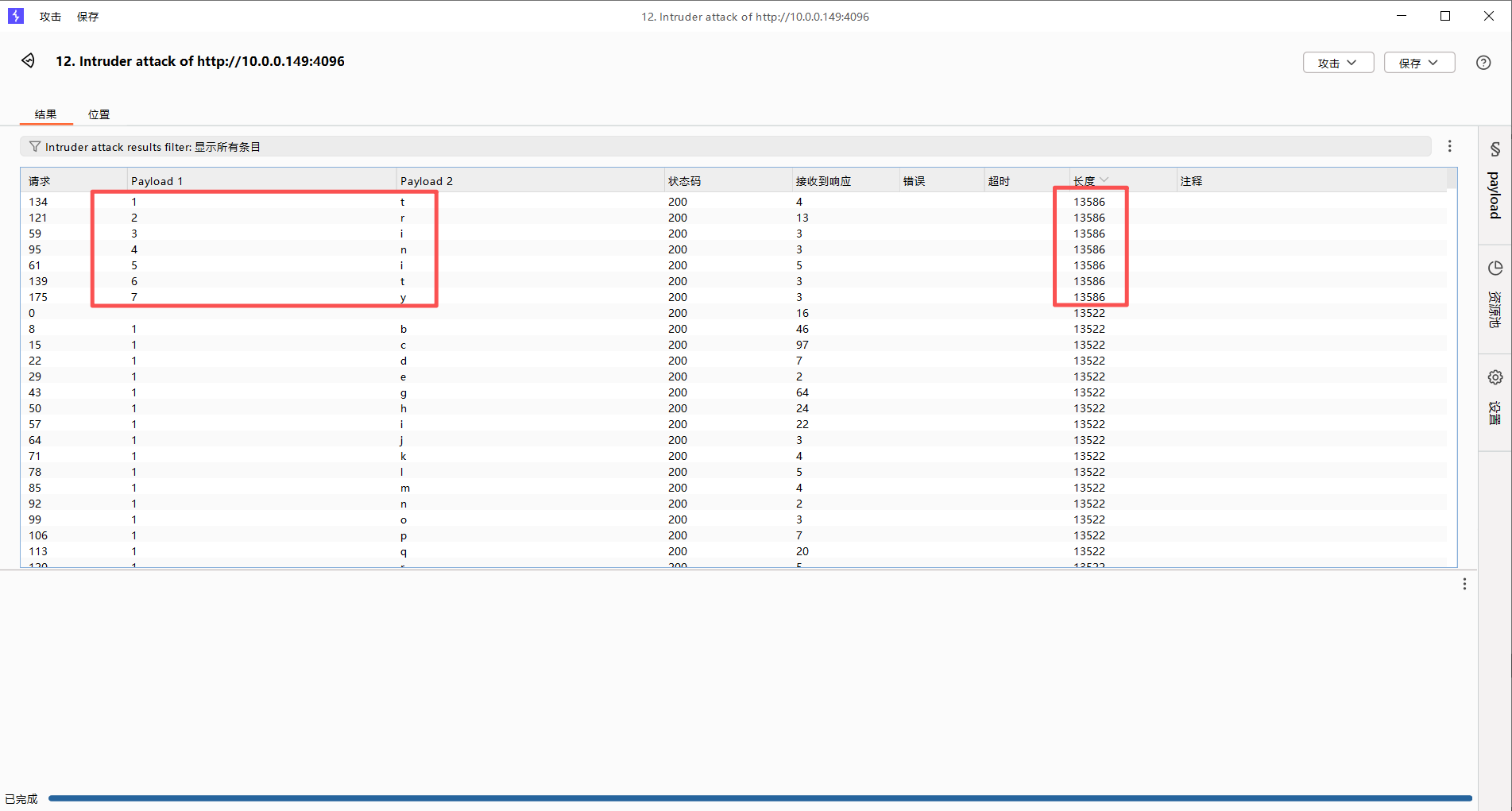Select the row for request 78
Viewport: 1512px width, 811px height.
[733, 472]
